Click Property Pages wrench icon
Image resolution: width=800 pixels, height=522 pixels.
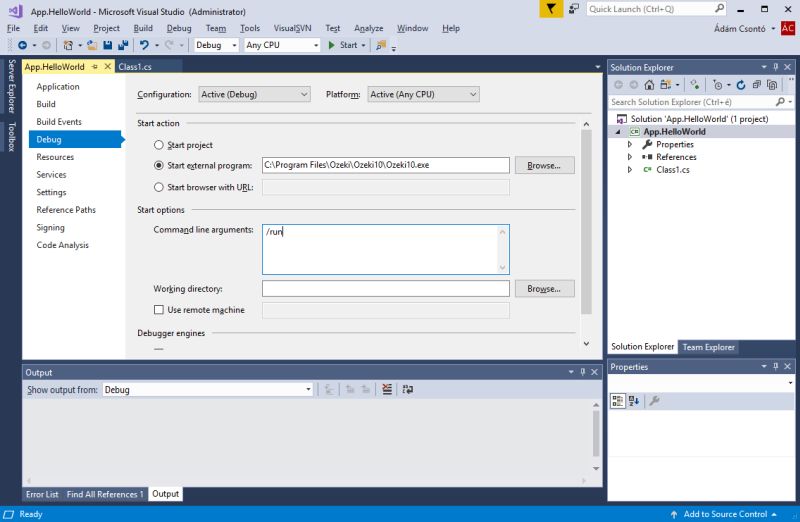pos(655,401)
